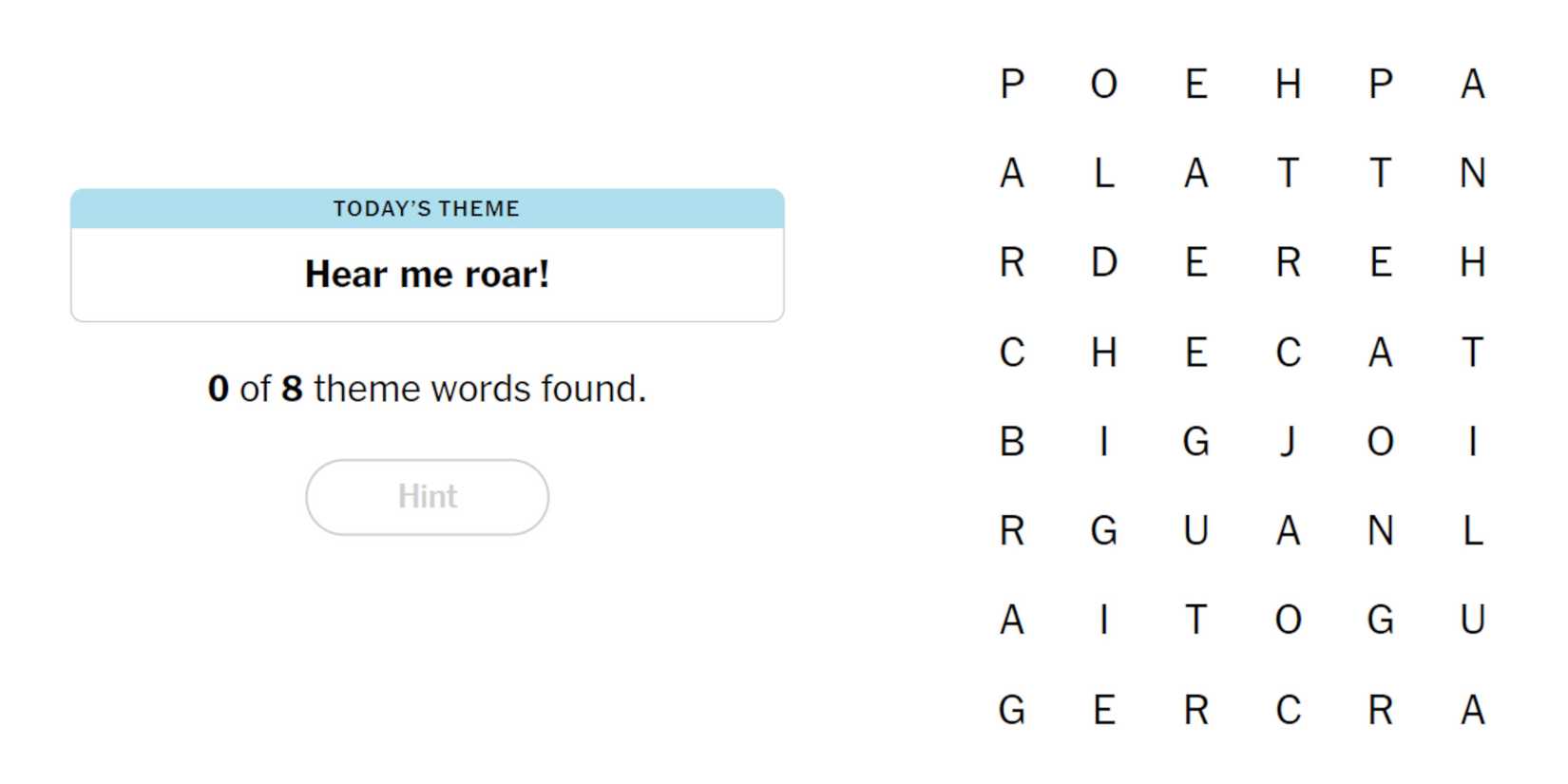This screenshot has width=1568, height=784.
Task: Choose the letter N between A and L
Action: pos(1380,530)
